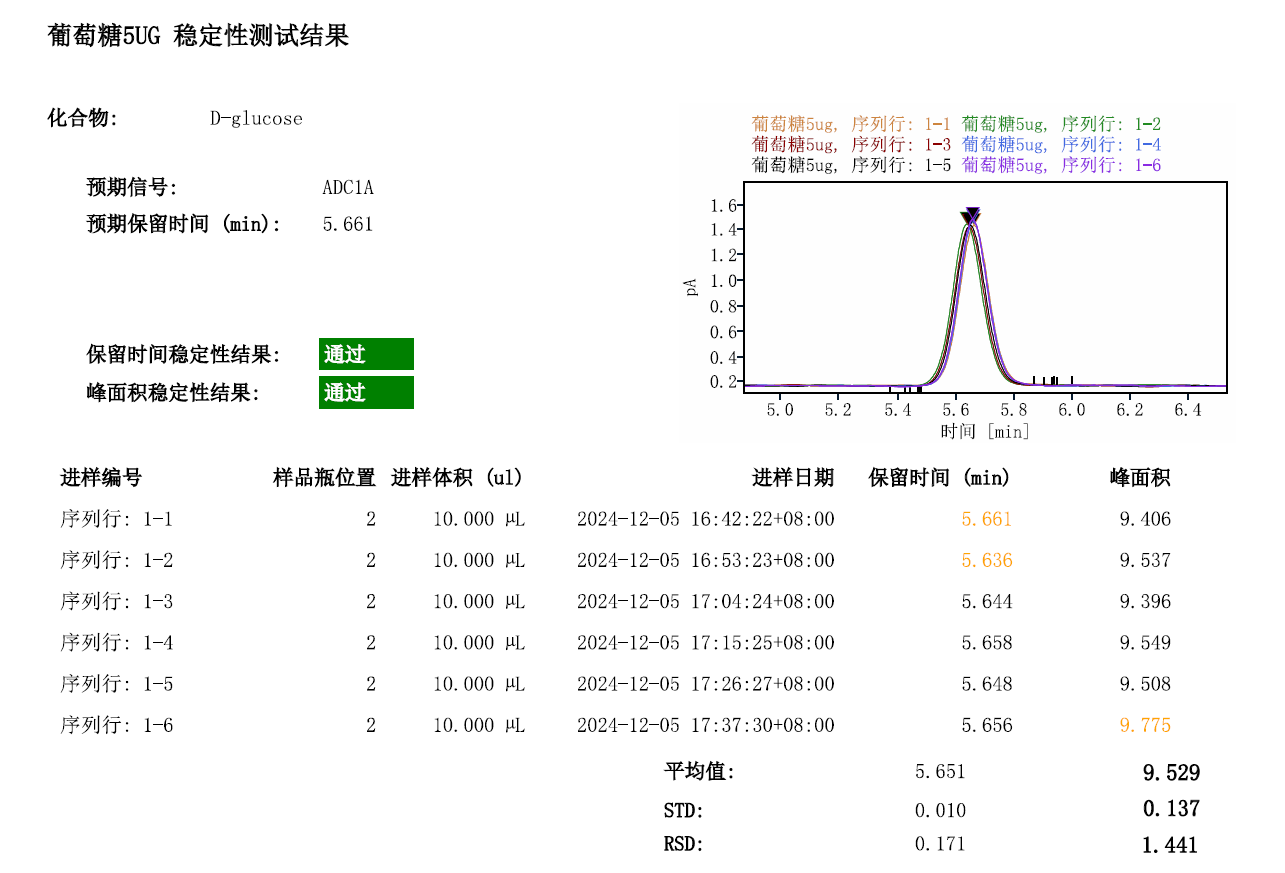Click the green 通过 badge for peak area stability

coord(366,392)
